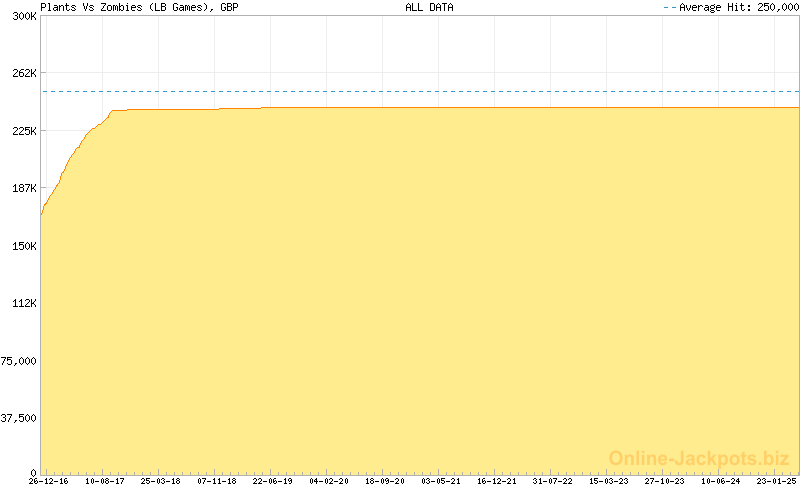This screenshot has height=490, width=800.
Task: Click the 75,000 y-axis label
Action: click(19, 361)
